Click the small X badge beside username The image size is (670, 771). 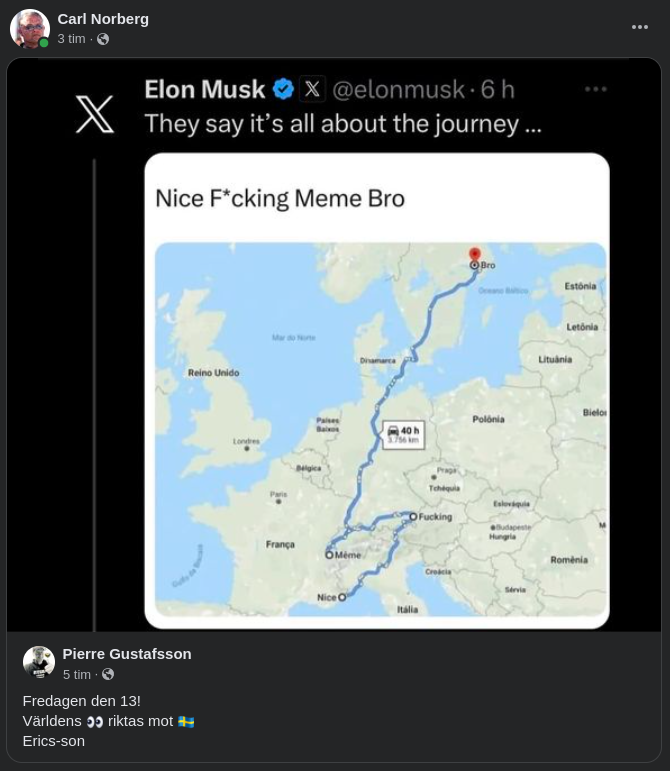click(312, 89)
